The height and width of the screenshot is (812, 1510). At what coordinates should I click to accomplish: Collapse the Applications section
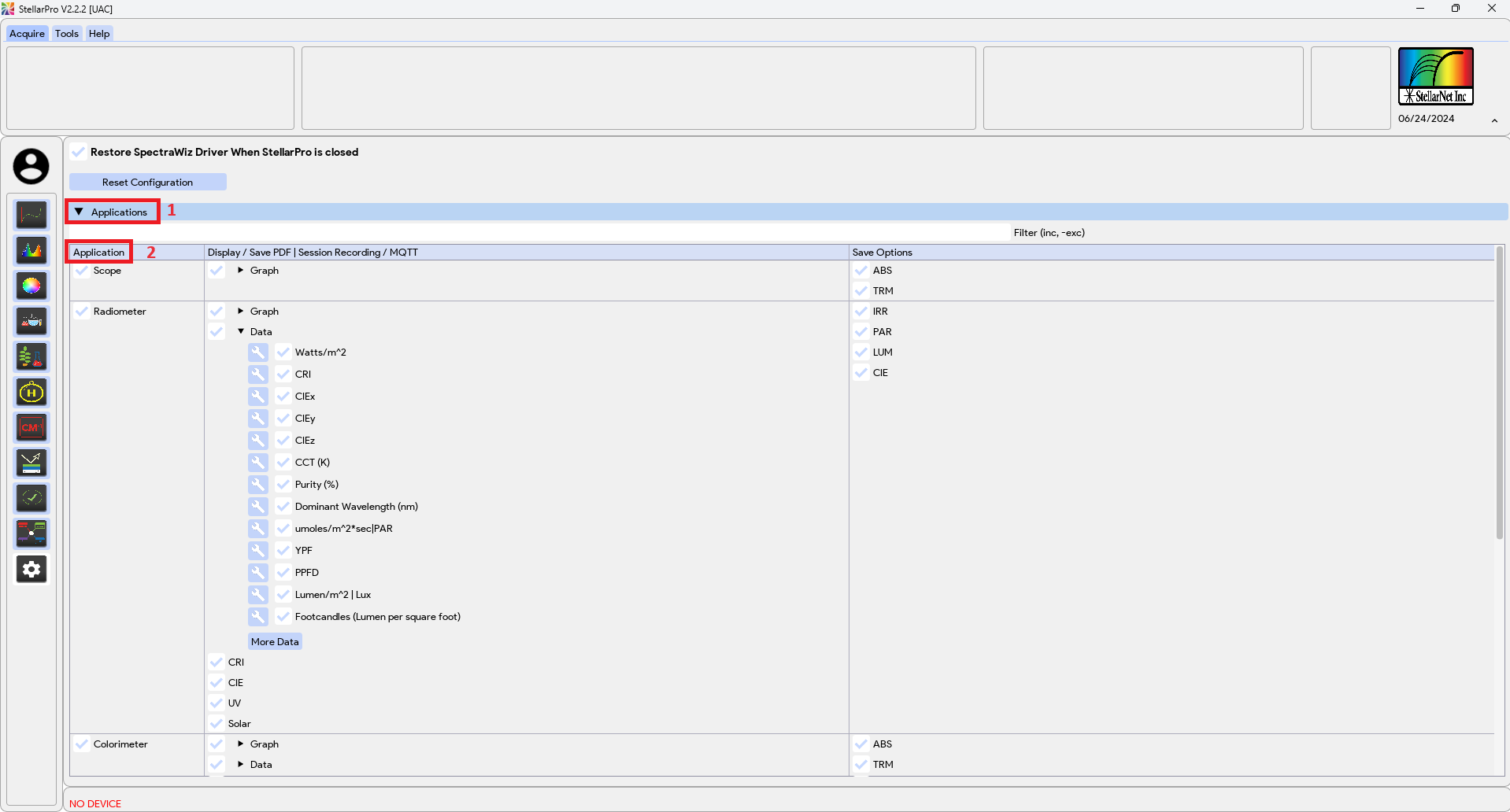(79, 212)
